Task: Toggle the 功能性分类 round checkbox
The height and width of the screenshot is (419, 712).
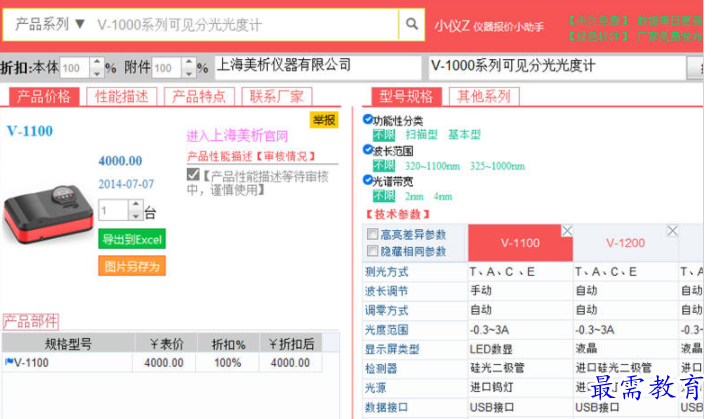Action: [x=368, y=119]
